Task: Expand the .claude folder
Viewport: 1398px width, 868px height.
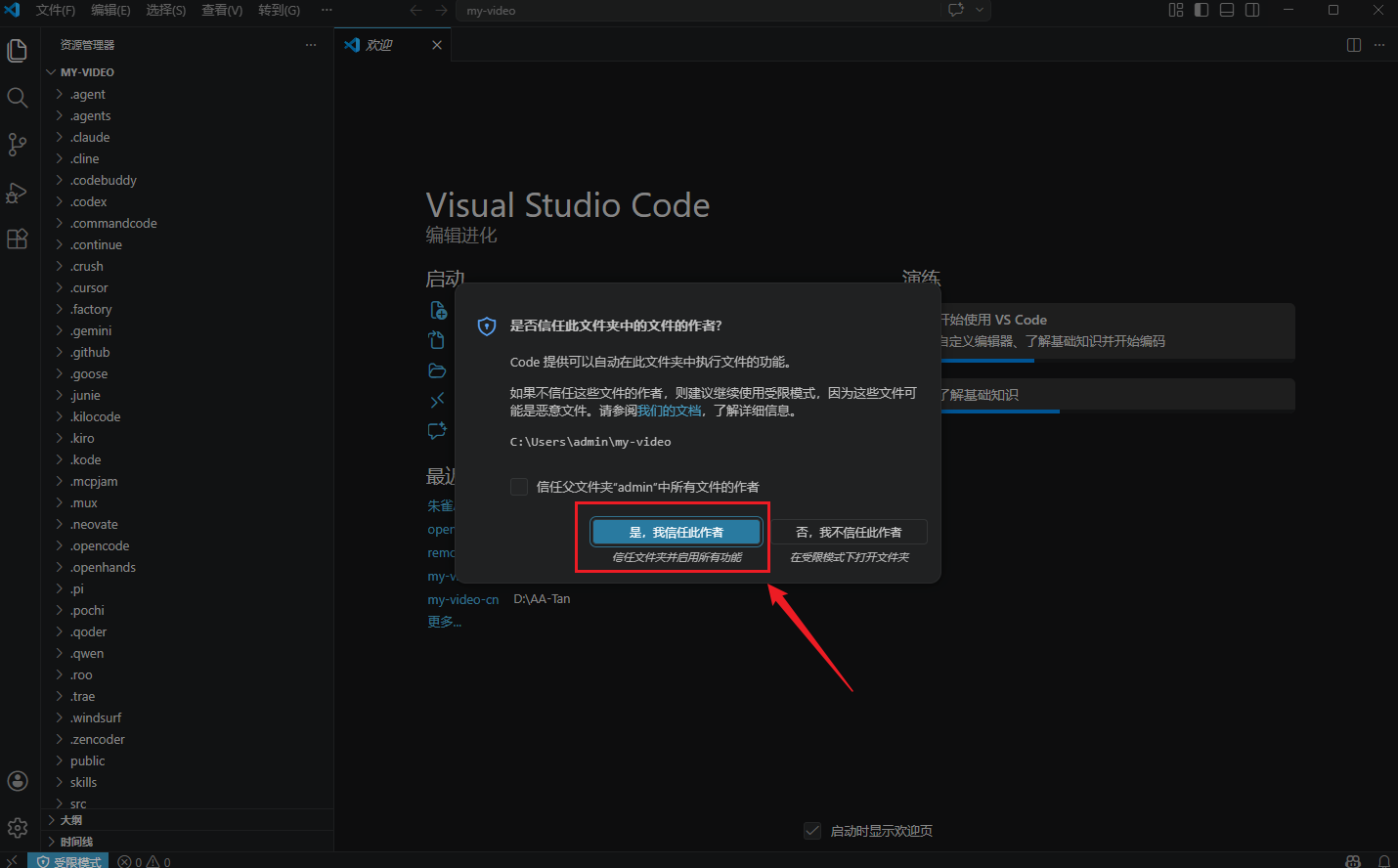Action: pyautogui.click(x=90, y=138)
